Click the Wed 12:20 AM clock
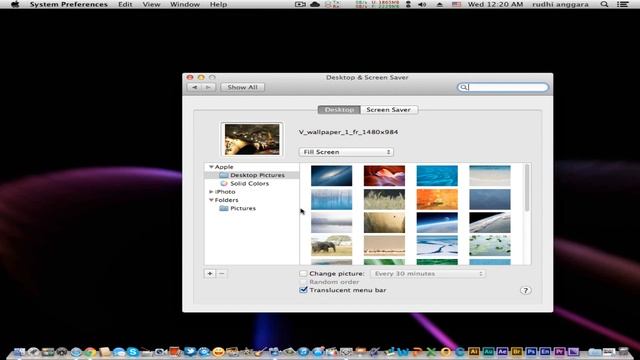 pos(496,4)
